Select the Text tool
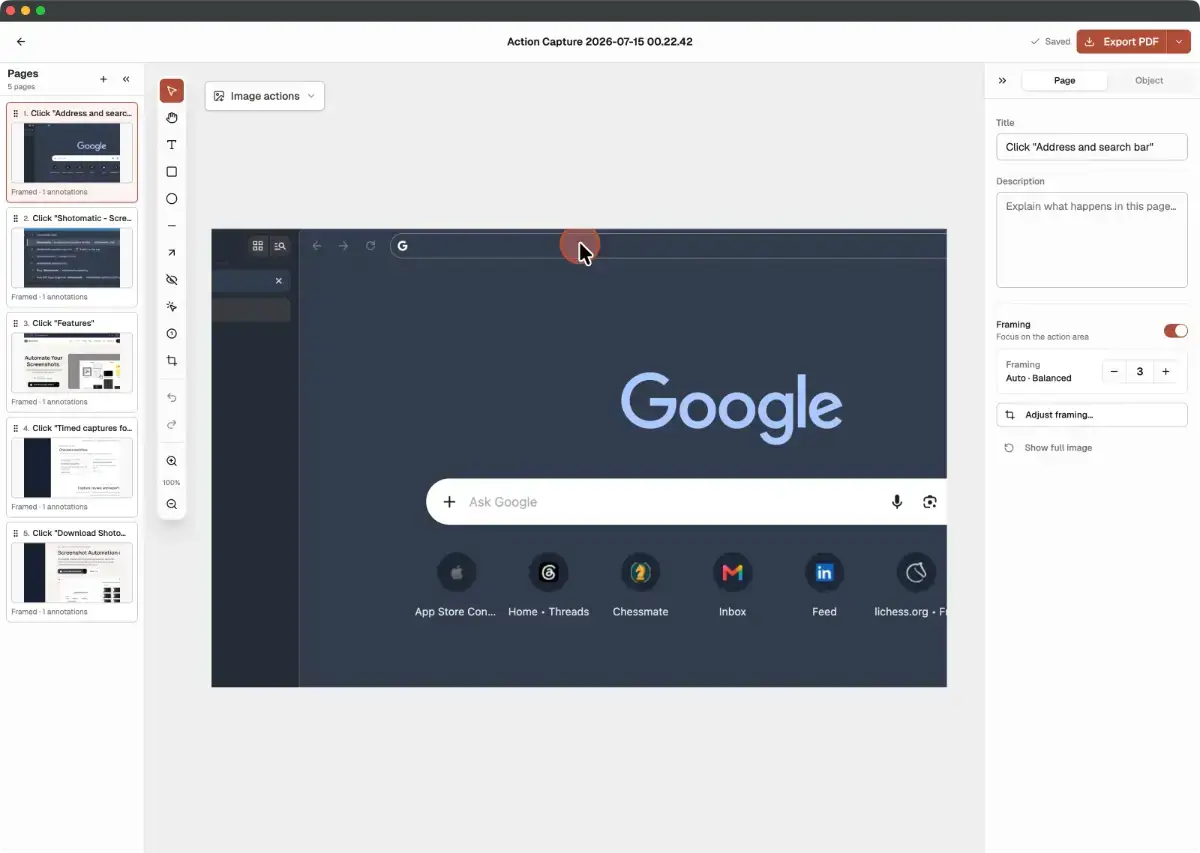Screen dimensions: 1200x853 [172, 145]
